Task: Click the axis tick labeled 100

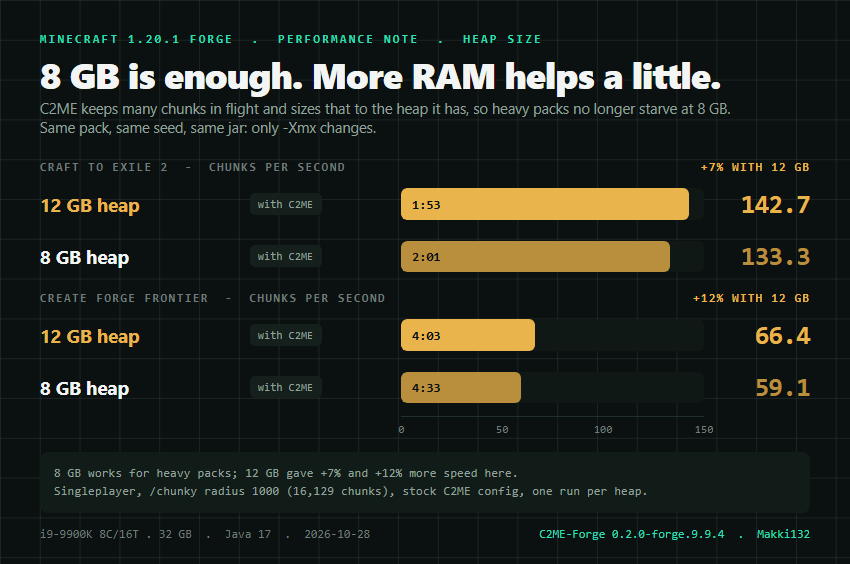Action: (x=603, y=430)
